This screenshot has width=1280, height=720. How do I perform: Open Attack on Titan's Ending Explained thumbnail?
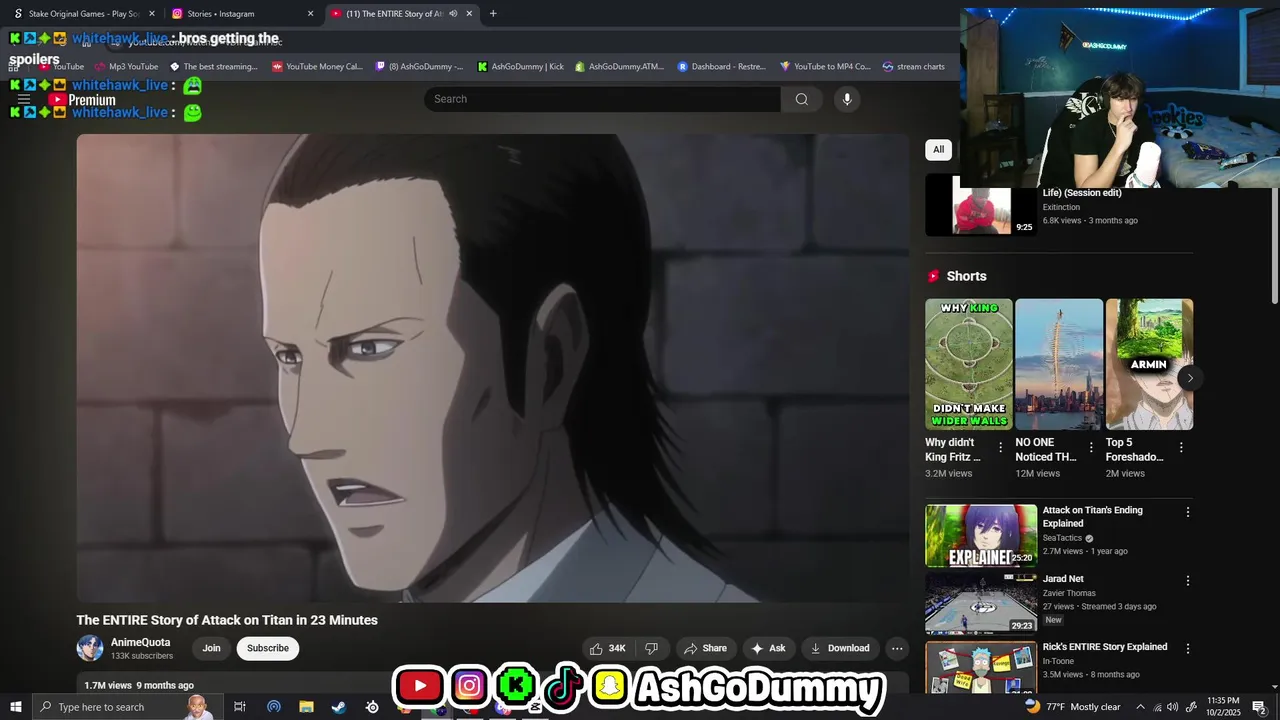(x=981, y=536)
